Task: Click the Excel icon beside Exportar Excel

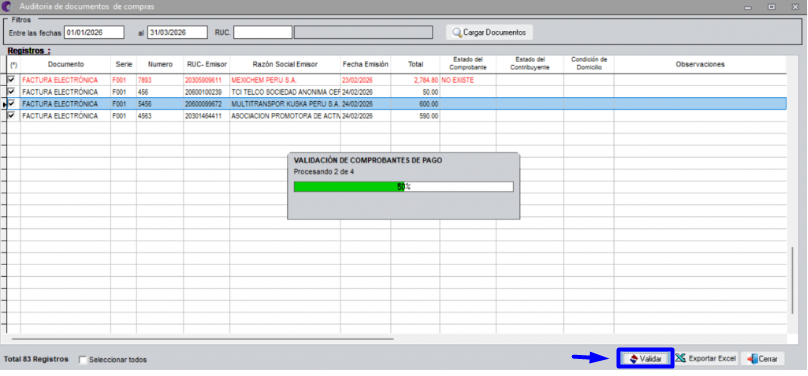Action: click(x=681, y=358)
